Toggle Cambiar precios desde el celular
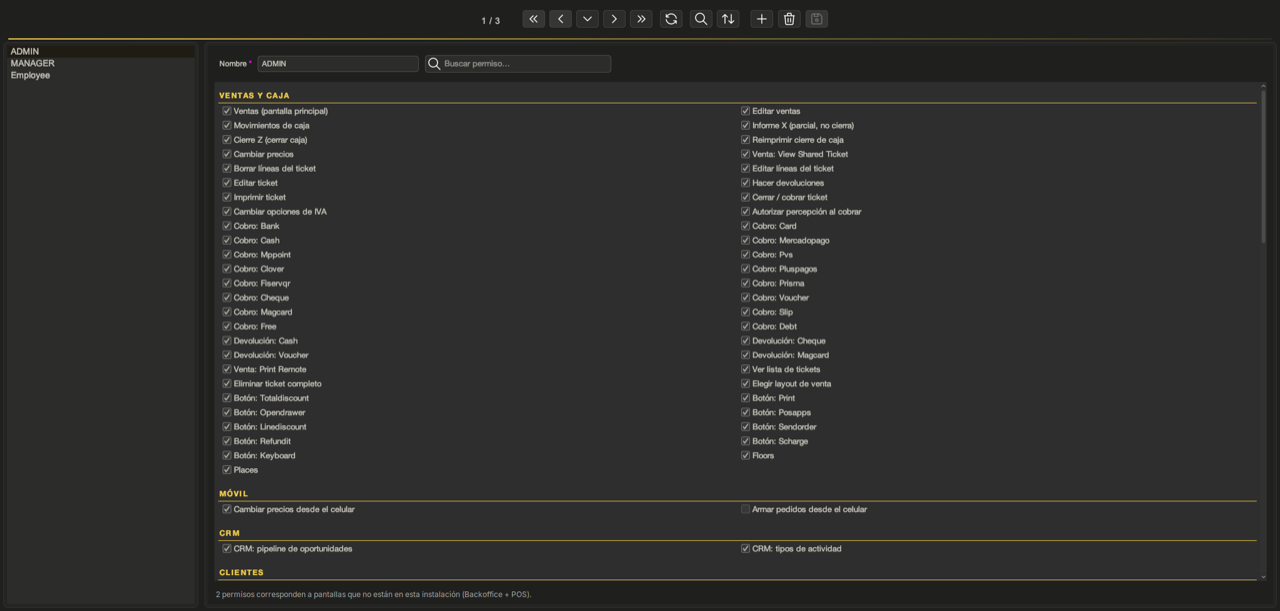 pos(227,509)
